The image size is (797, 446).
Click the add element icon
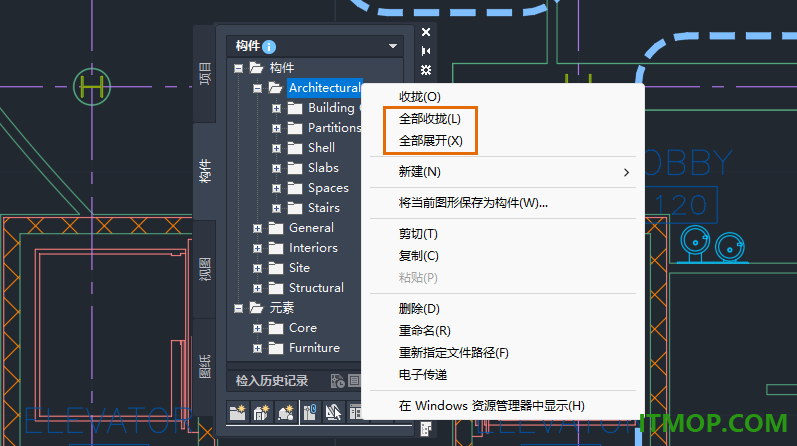pos(286,412)
